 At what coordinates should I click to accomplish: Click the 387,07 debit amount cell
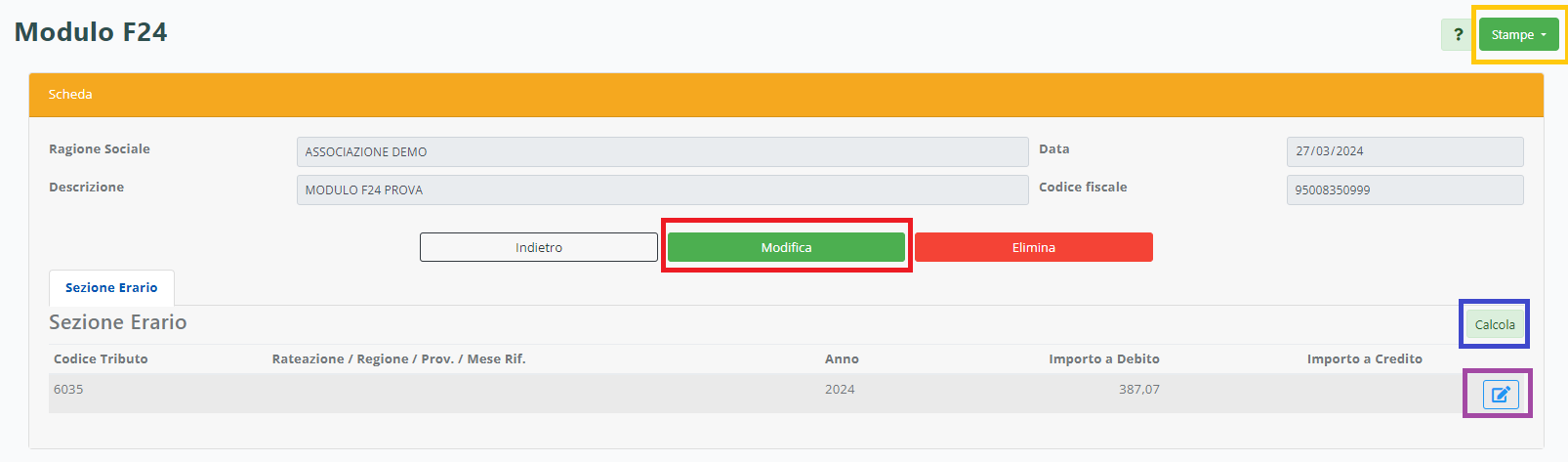(1138, 389)
